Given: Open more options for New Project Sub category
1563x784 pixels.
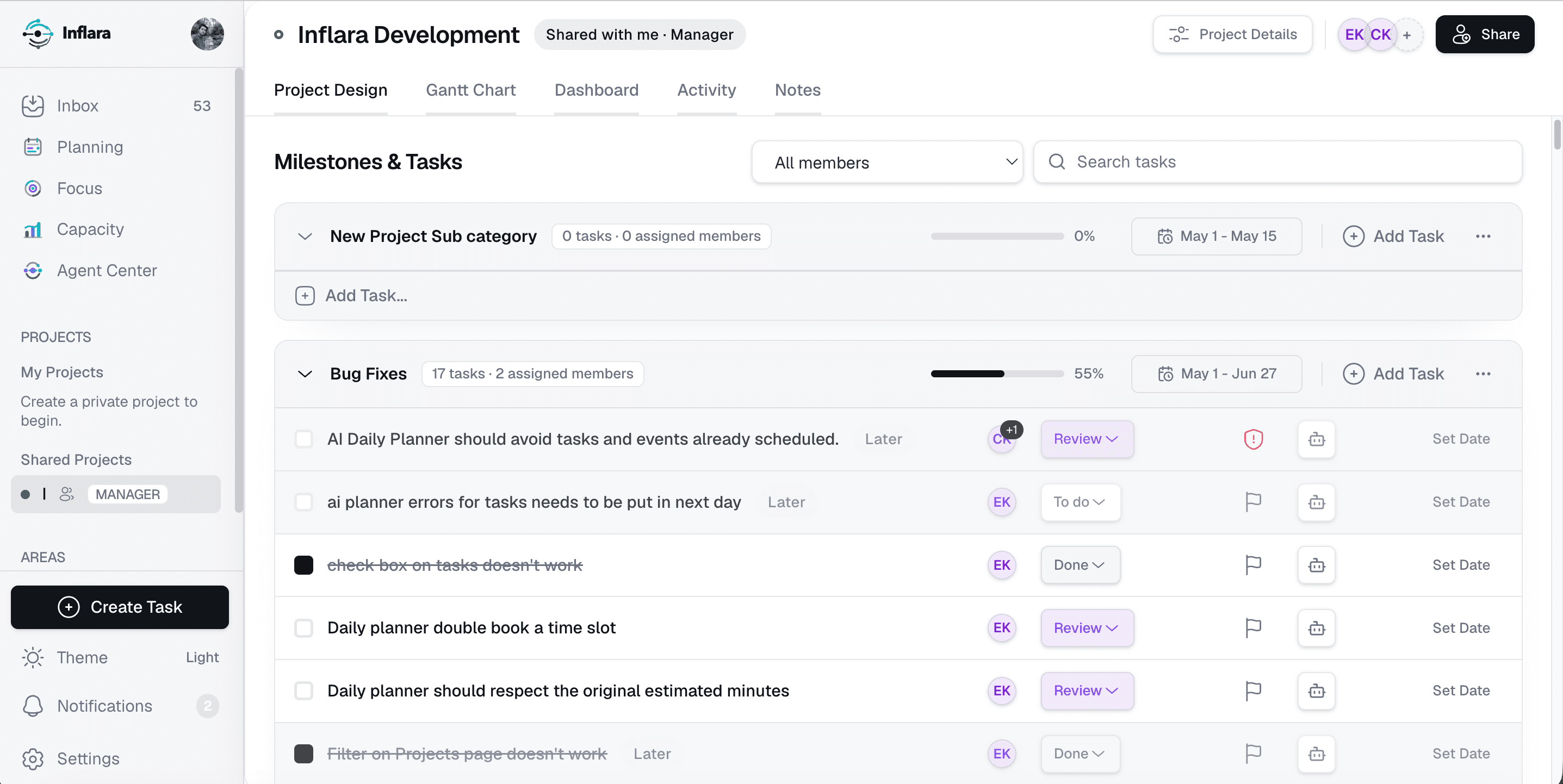Looking at the screenshot, I should [1483, 236].
